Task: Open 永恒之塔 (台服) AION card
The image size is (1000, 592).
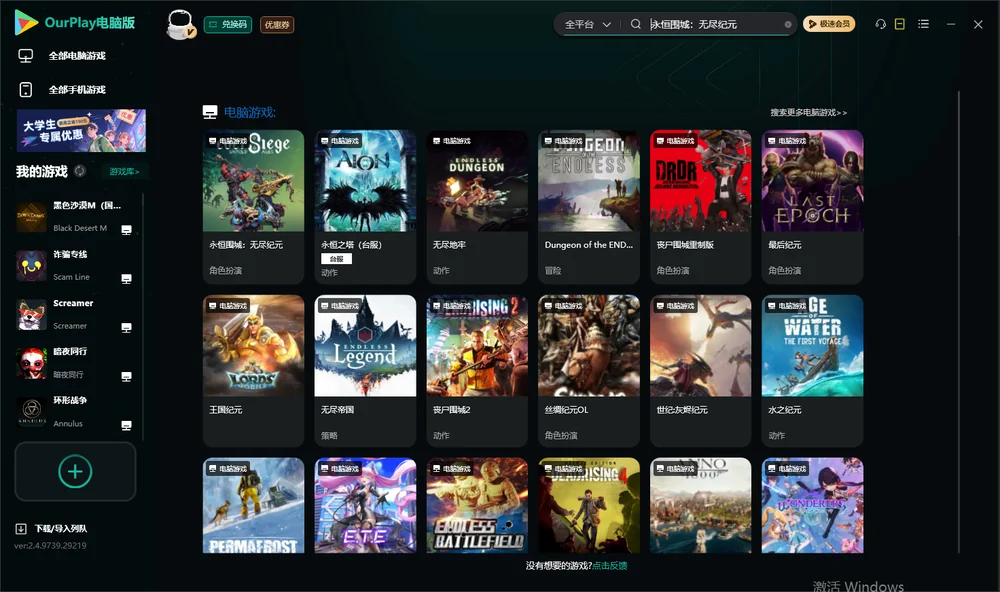Action: 365,207
